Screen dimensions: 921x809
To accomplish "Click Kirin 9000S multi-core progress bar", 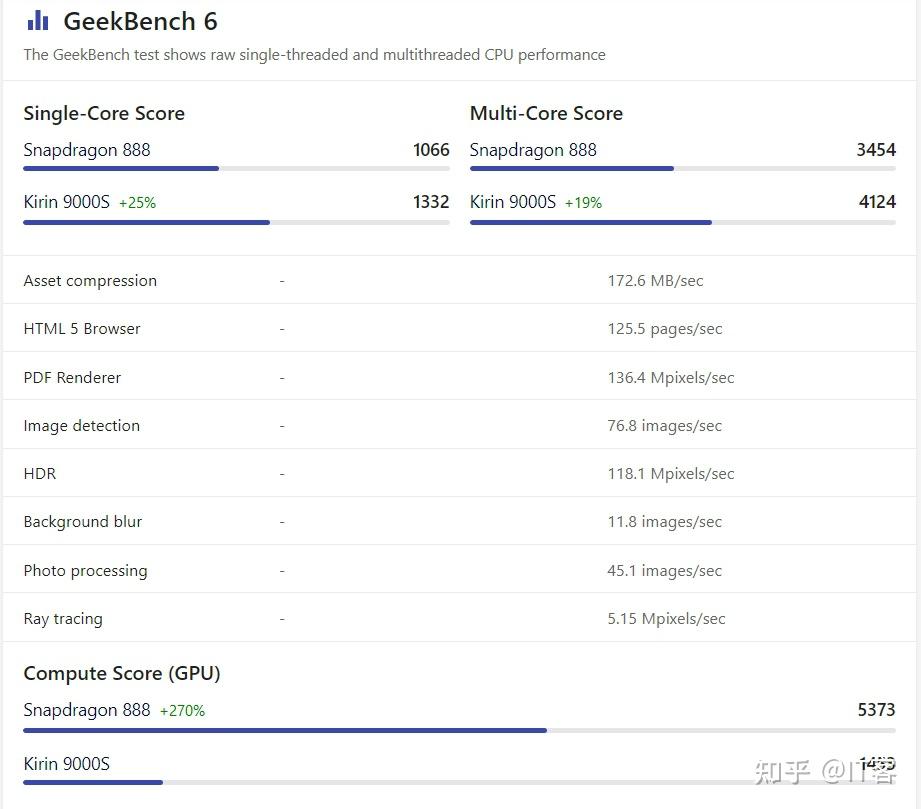I will 682,222.
